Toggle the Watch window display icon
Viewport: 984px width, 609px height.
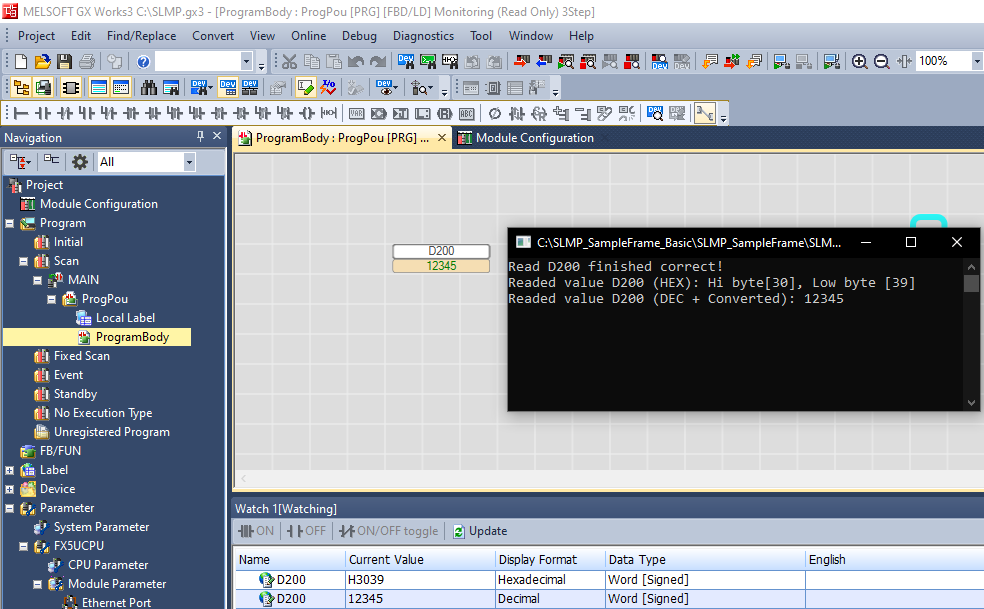coord(120,87)
